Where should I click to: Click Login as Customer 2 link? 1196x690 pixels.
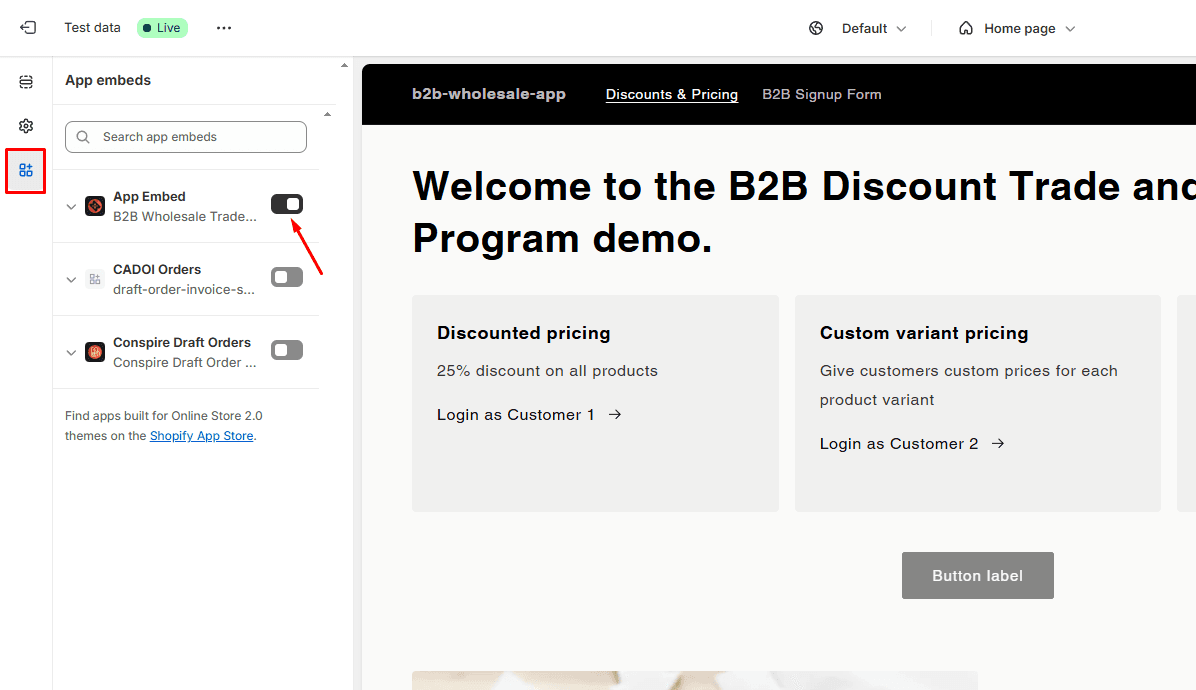(899, 444)
